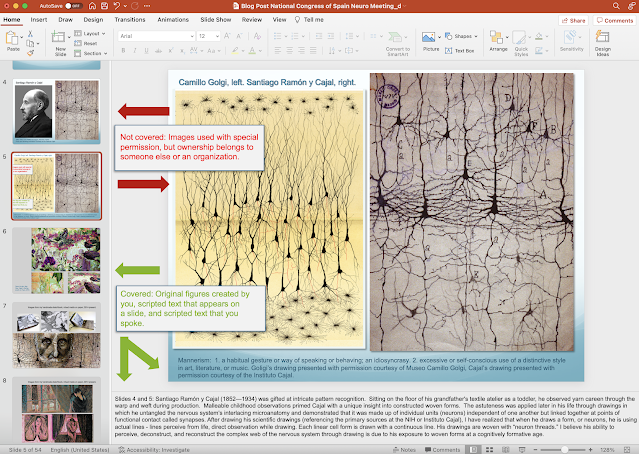Copy the selection

[30, 43]
